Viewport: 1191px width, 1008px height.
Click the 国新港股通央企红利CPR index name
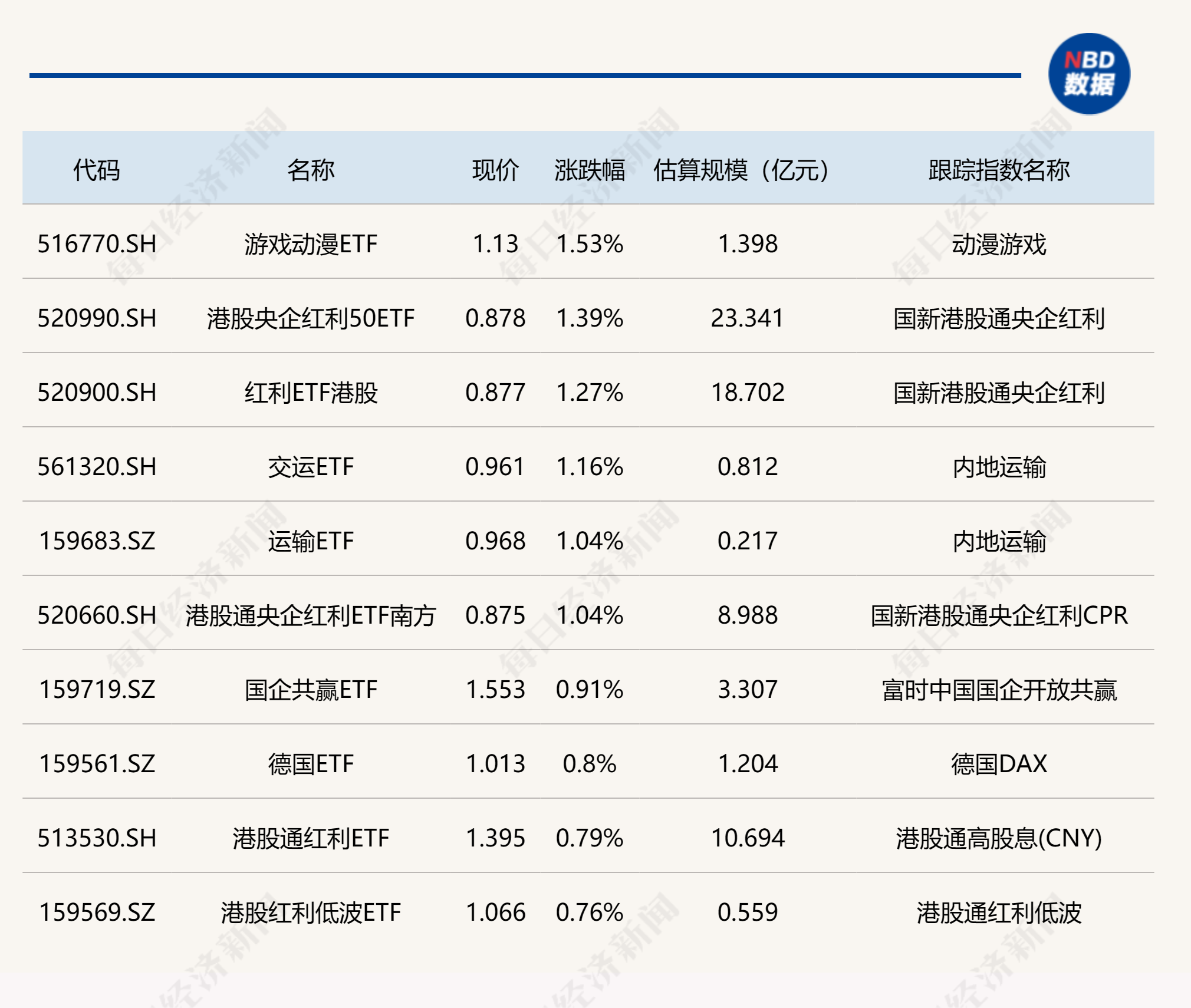999,615
